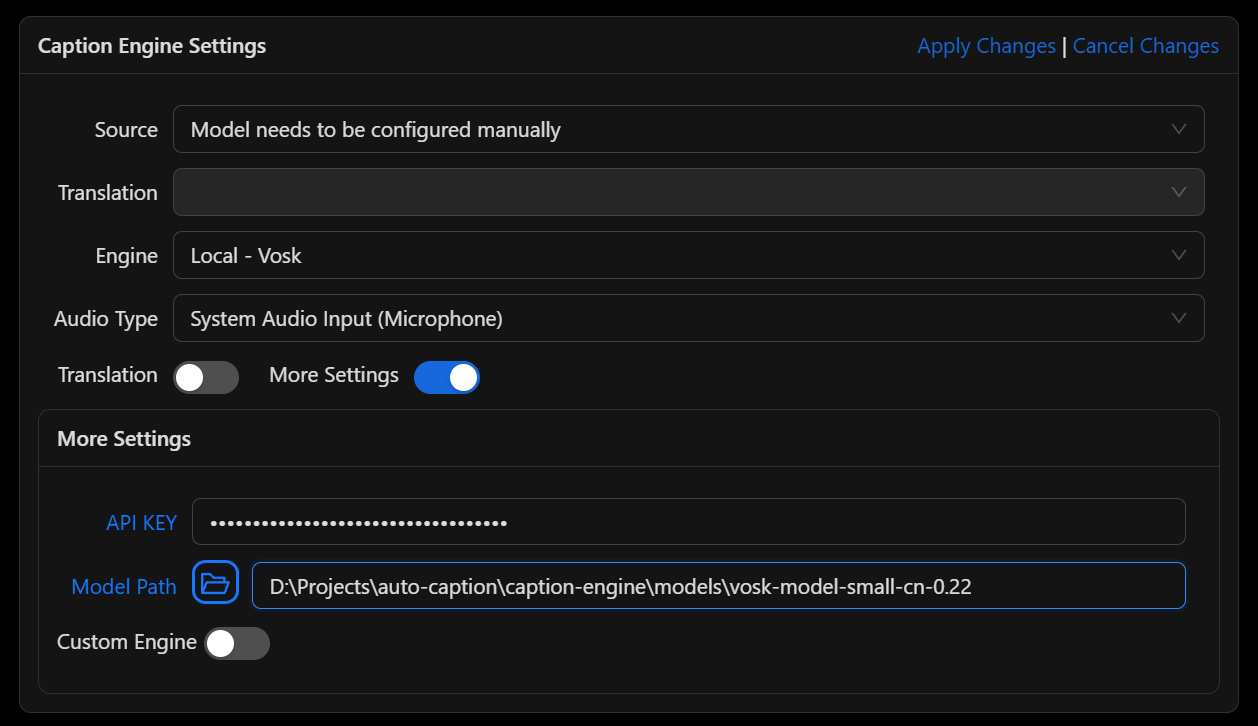
Task: Turn off the More Settings switch
Action: pyautogui.click(x=447, y=377)
